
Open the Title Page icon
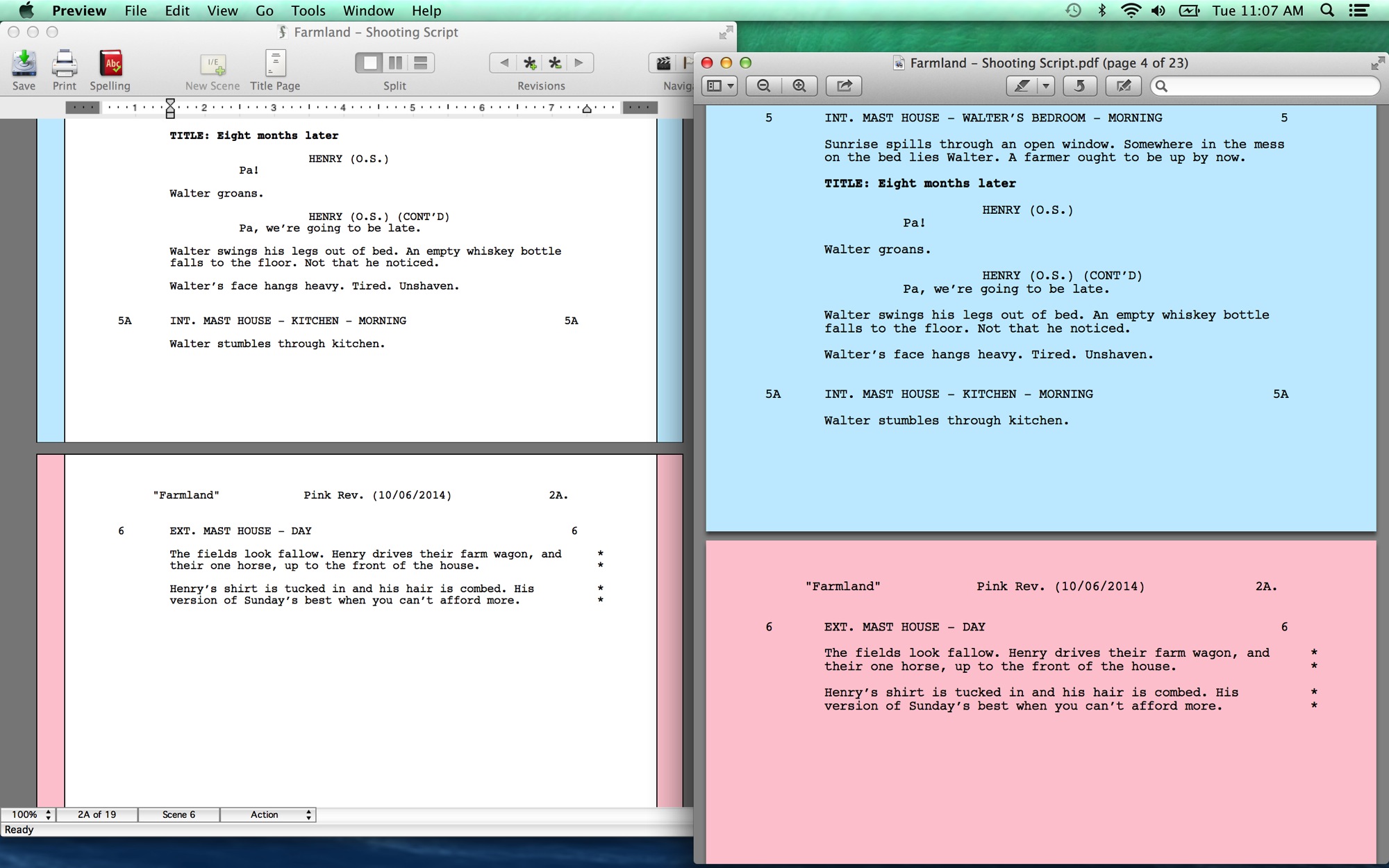(x=275, y=63)
